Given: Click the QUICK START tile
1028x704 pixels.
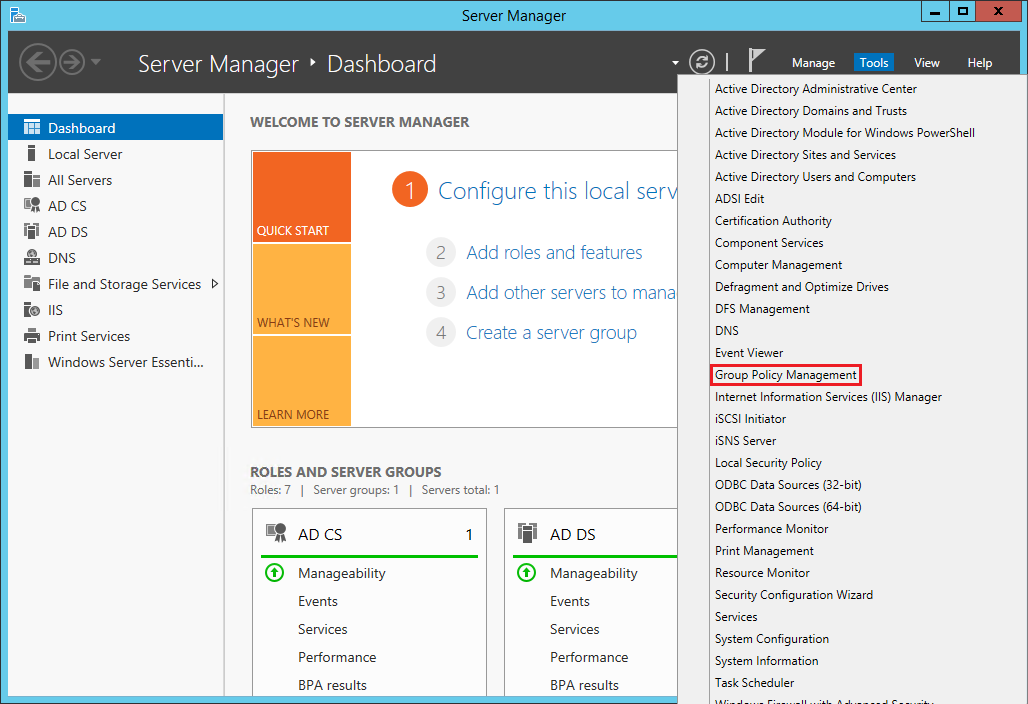Looking at the screenshot, I should coord(302,197).
